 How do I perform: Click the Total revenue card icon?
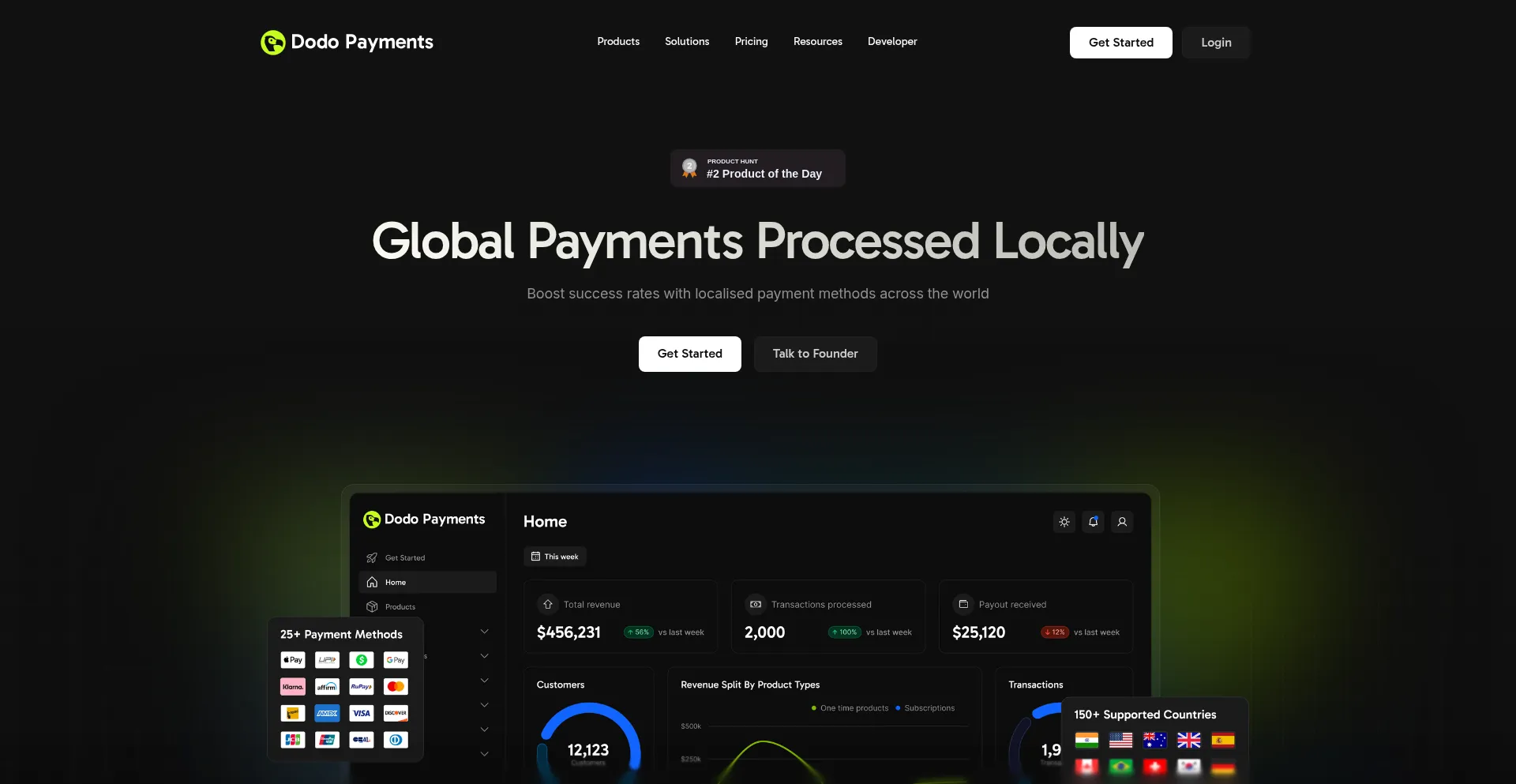tap(548, 605)
